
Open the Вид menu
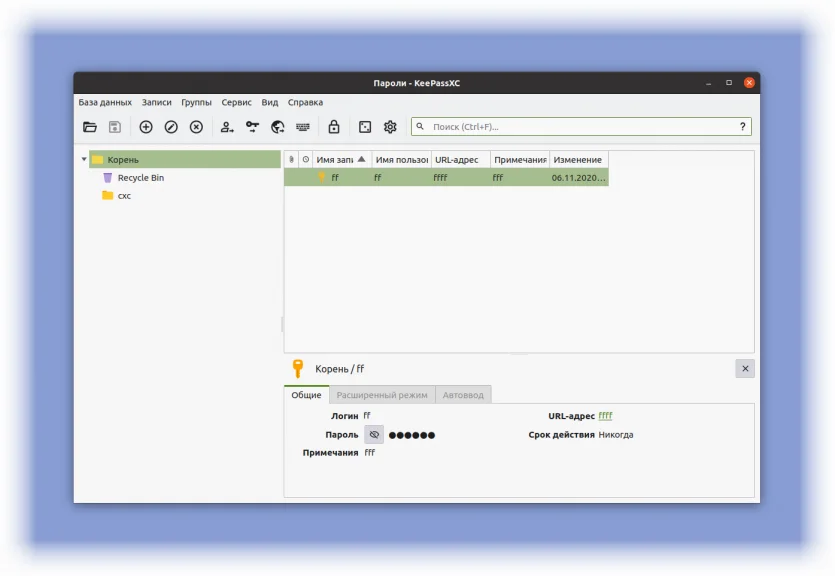[269, 102]
